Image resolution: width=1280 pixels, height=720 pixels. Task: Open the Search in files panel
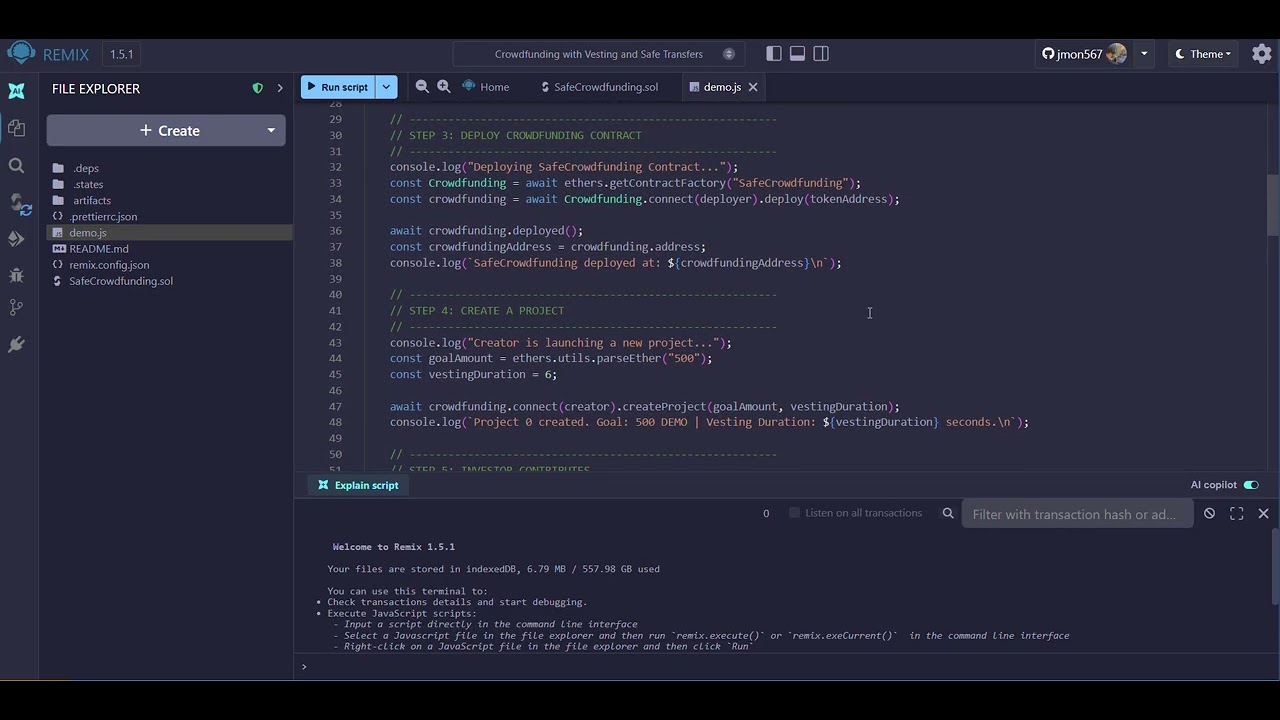16,166
